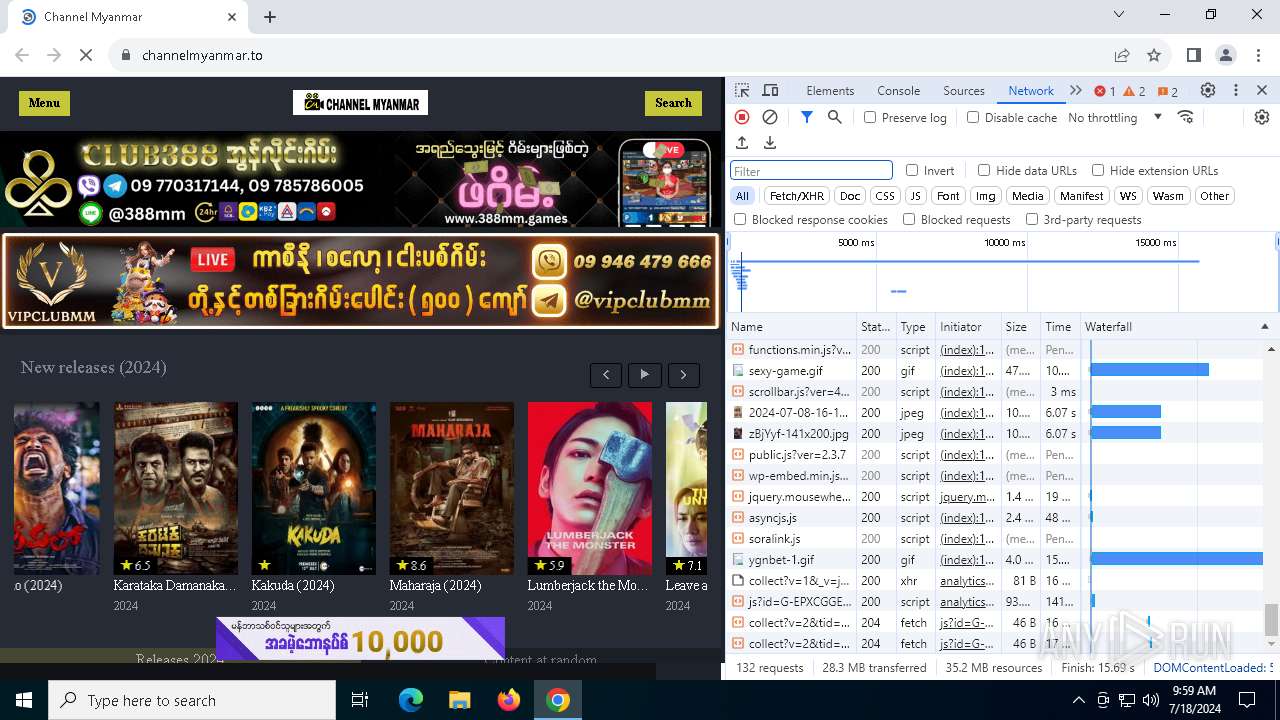Image resolution: width=1280 pixels, height=720 pixels.
Task: Click the website Search button
Action: 673,103
